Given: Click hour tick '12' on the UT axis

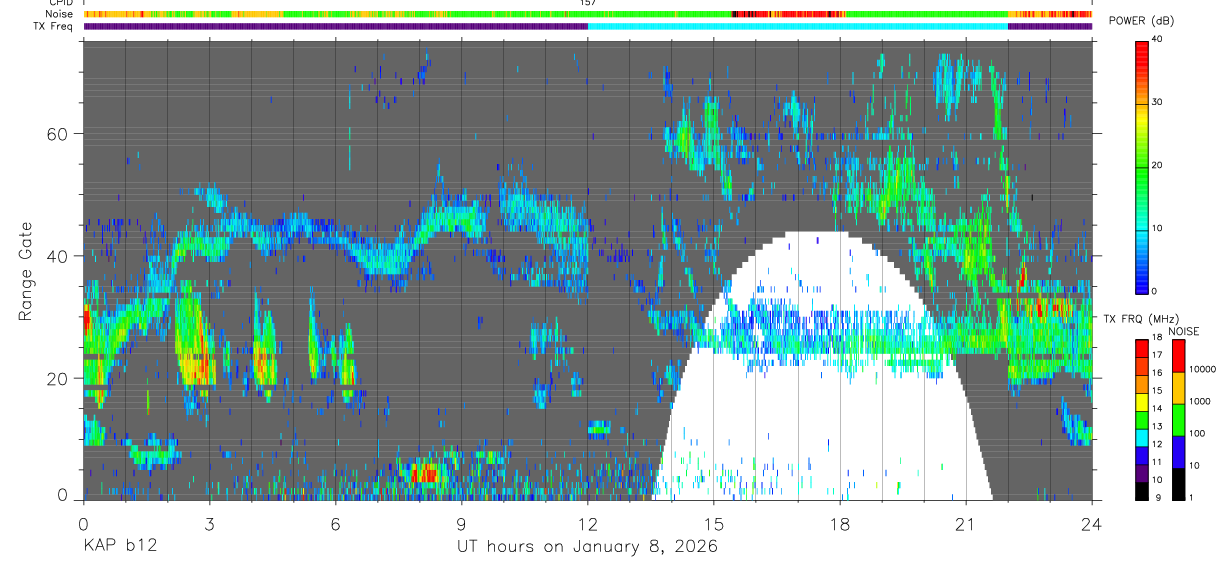Looking at the screenshot, I should tap(588, 523).
